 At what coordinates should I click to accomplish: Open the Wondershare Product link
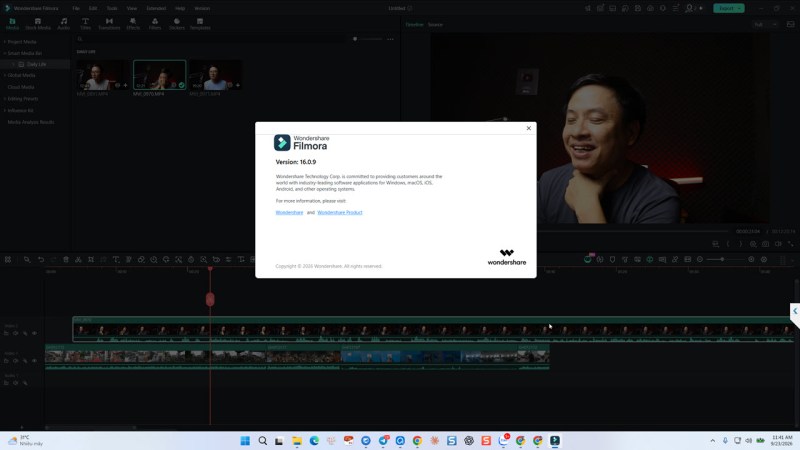(x=340, y=212)
